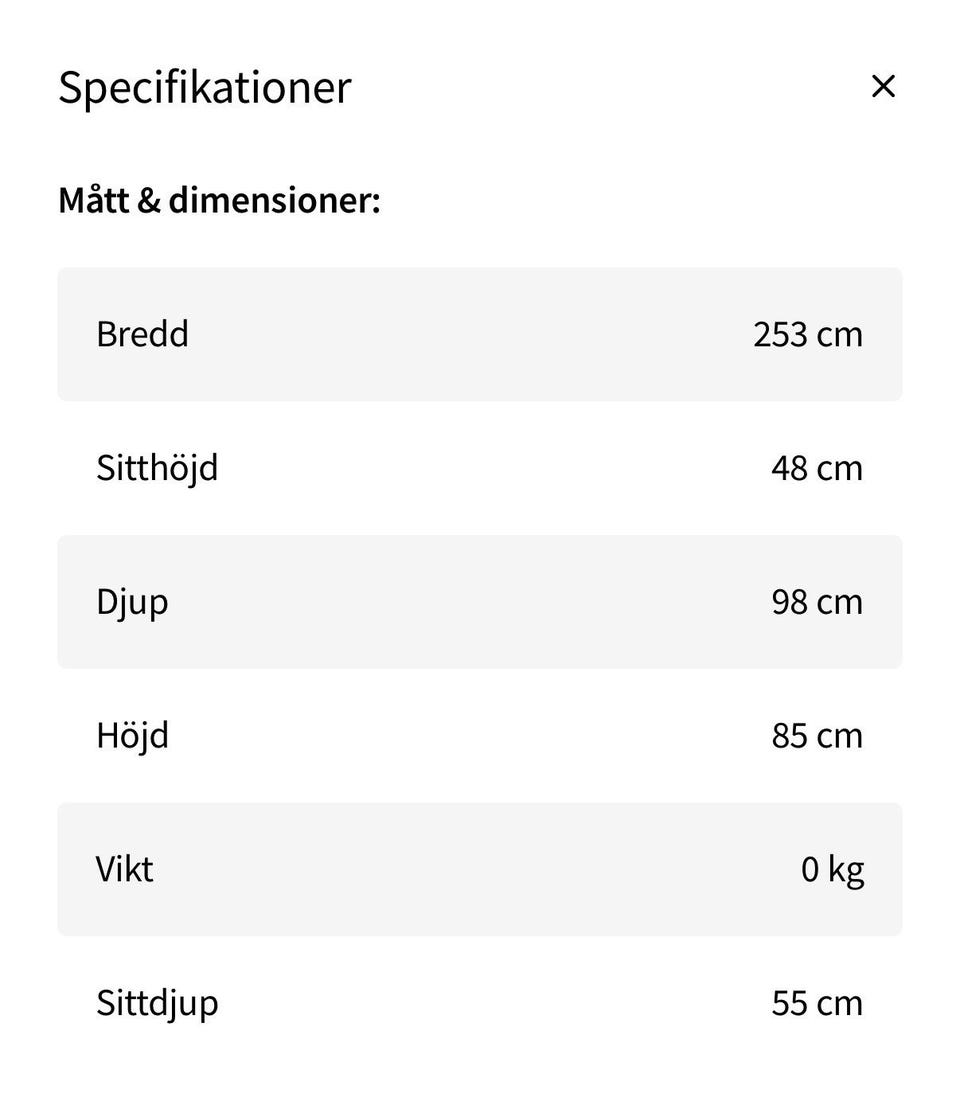Click the Mått & dimensioner section title
The width and height of the screenshot is (960, 1117).
pyautogui.click(x=219, y=200)
